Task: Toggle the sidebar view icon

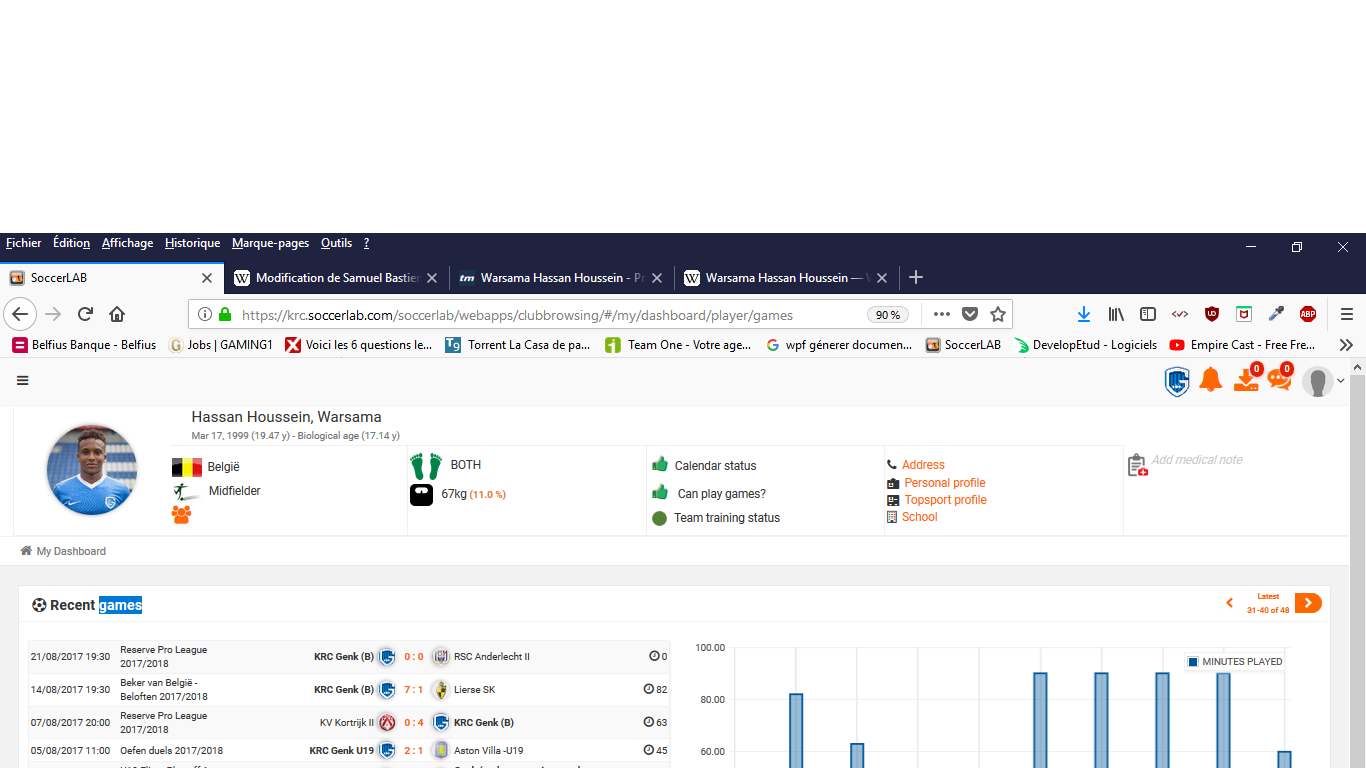Action: (x=1148, y=314)
